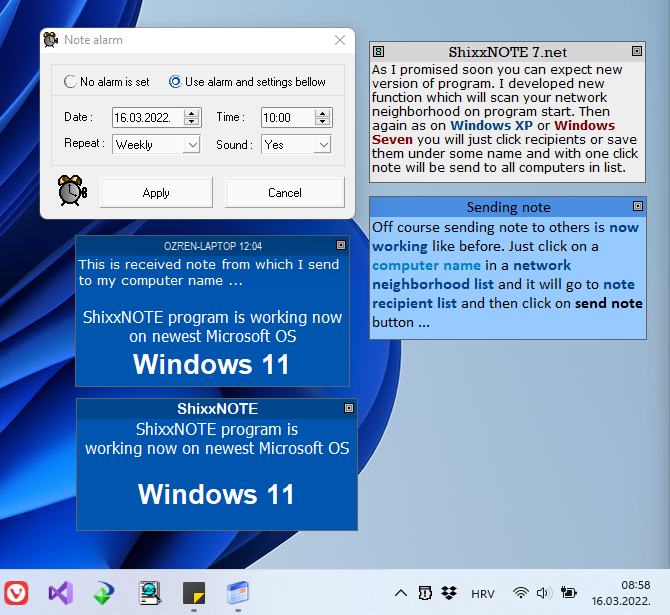
Task: Increase the alarm date with up arrow
Action: tap(192, 113)
